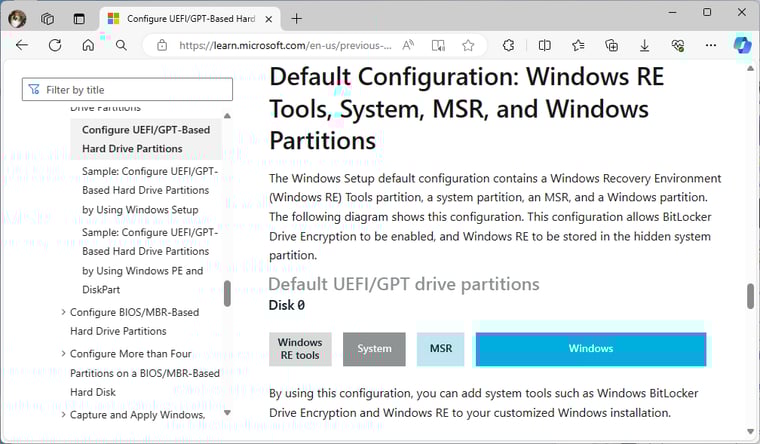Viewport: 760px width, 444px height.
Task: Select the Configure UEFI/GPT-Based Hard tab
Action: pos(190,19)
